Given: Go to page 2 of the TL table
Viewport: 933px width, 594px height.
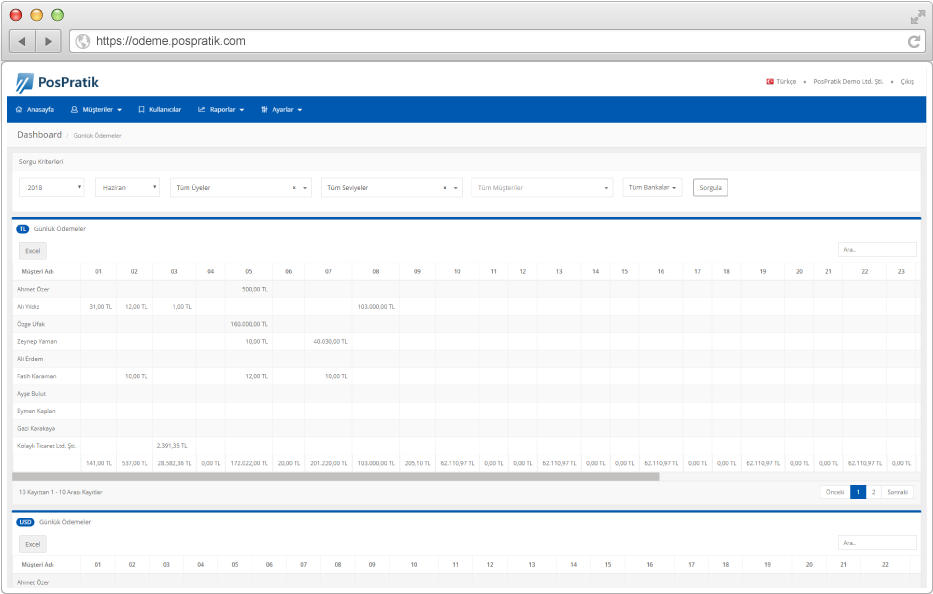Looking at the screenshot, I should [873, 492].
